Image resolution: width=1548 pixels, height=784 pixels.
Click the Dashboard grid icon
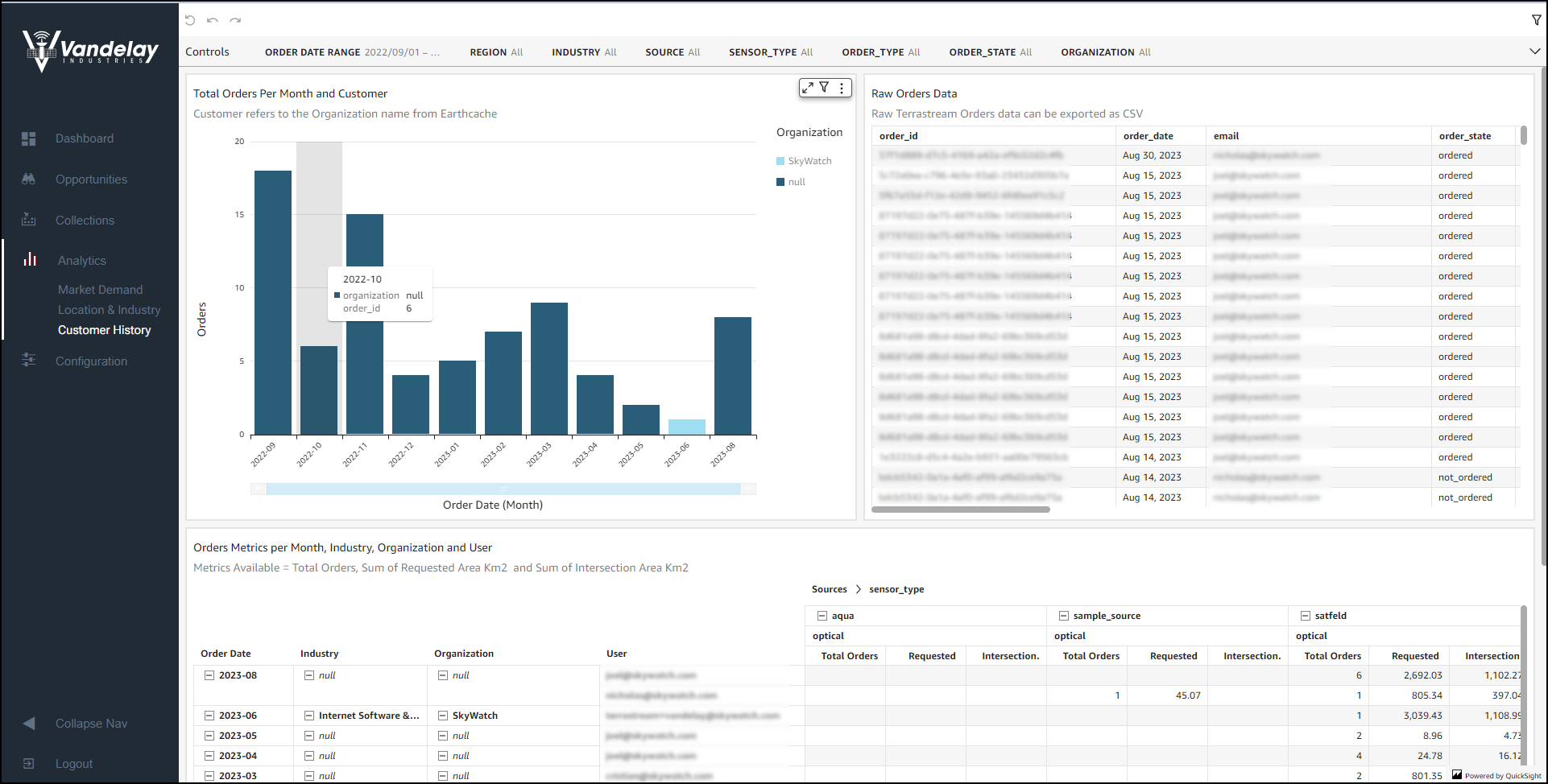pos(29,138)
